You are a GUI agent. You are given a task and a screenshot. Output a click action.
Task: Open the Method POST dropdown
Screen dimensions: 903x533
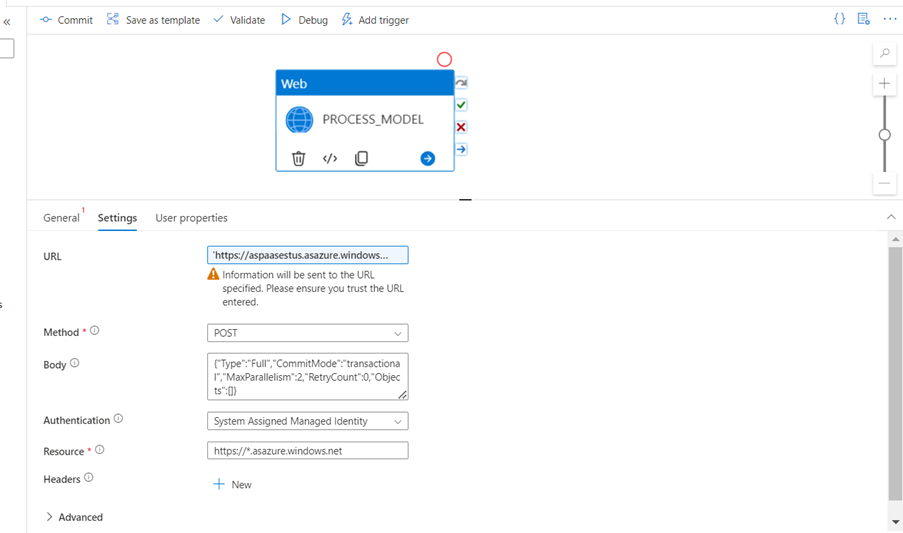click(x=307, y=333)
